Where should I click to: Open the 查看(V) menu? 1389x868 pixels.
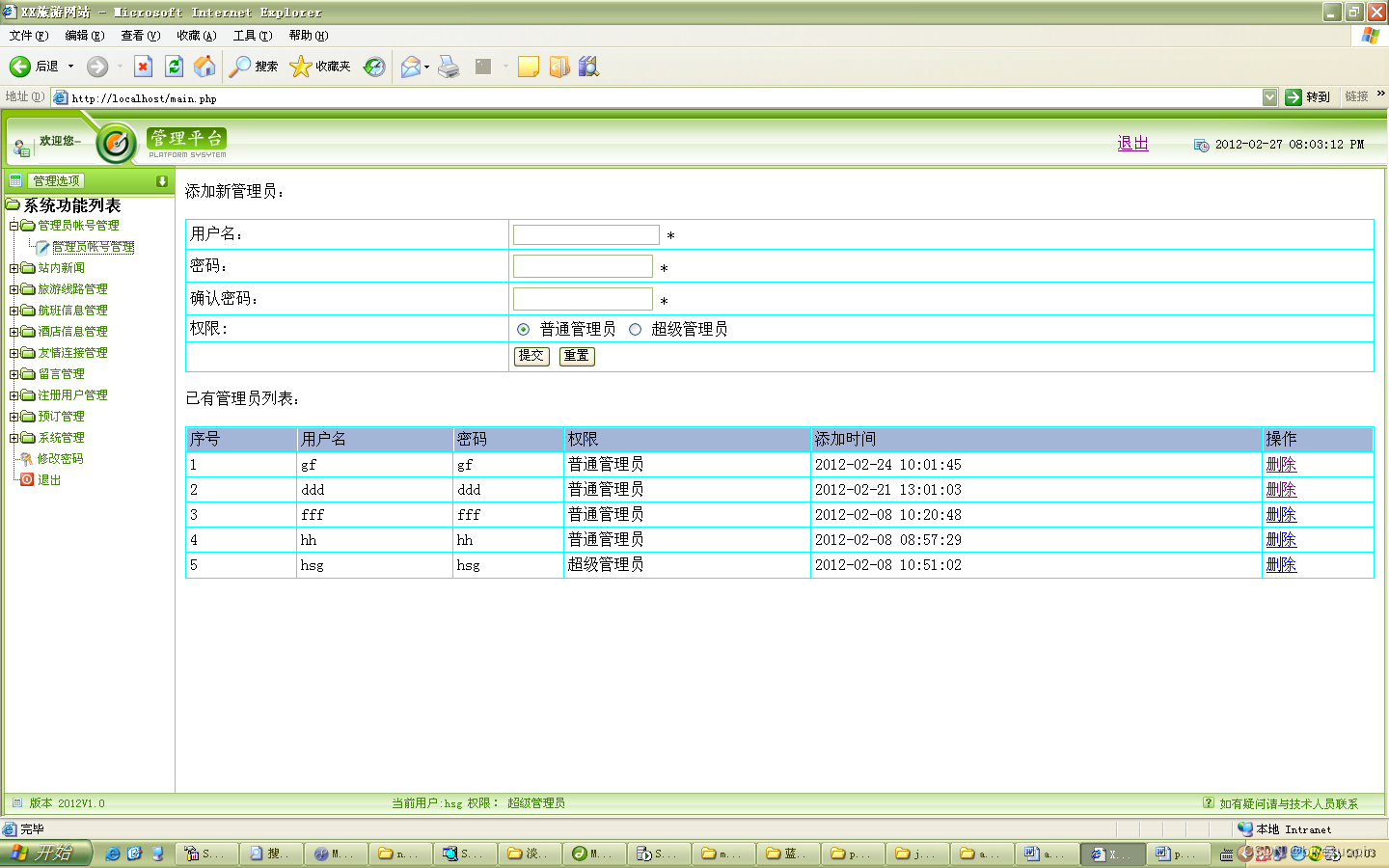point(140,36)
